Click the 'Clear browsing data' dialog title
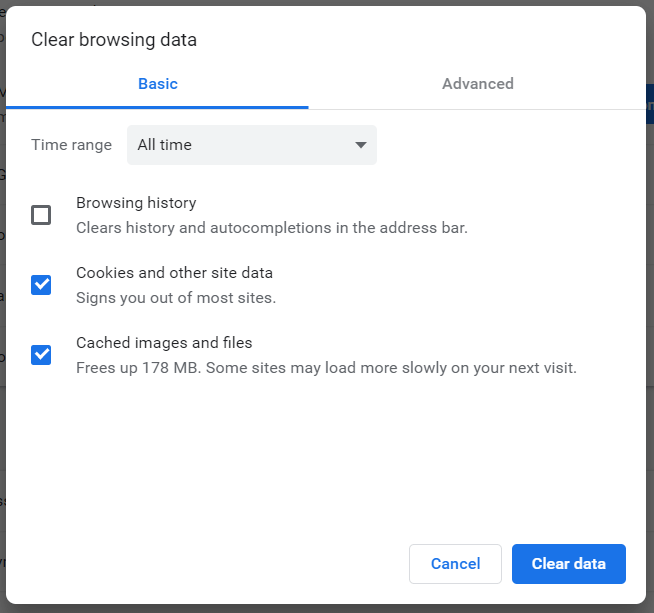This screenshot has width=654, height=613. tap(114, 40)
